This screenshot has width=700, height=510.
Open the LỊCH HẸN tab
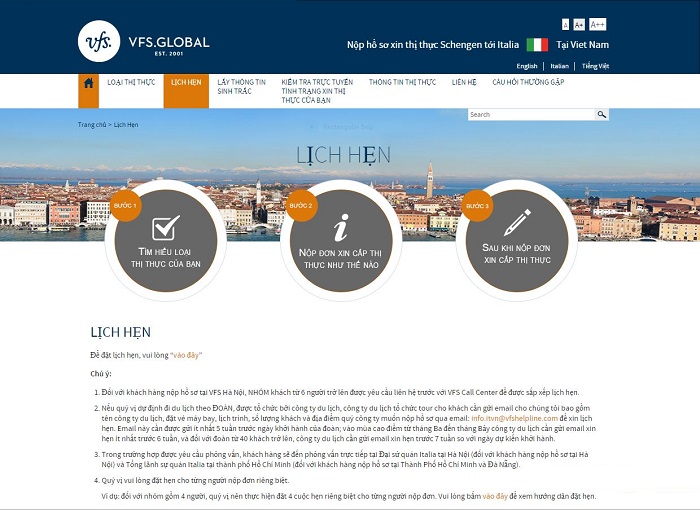pos(186,83)
